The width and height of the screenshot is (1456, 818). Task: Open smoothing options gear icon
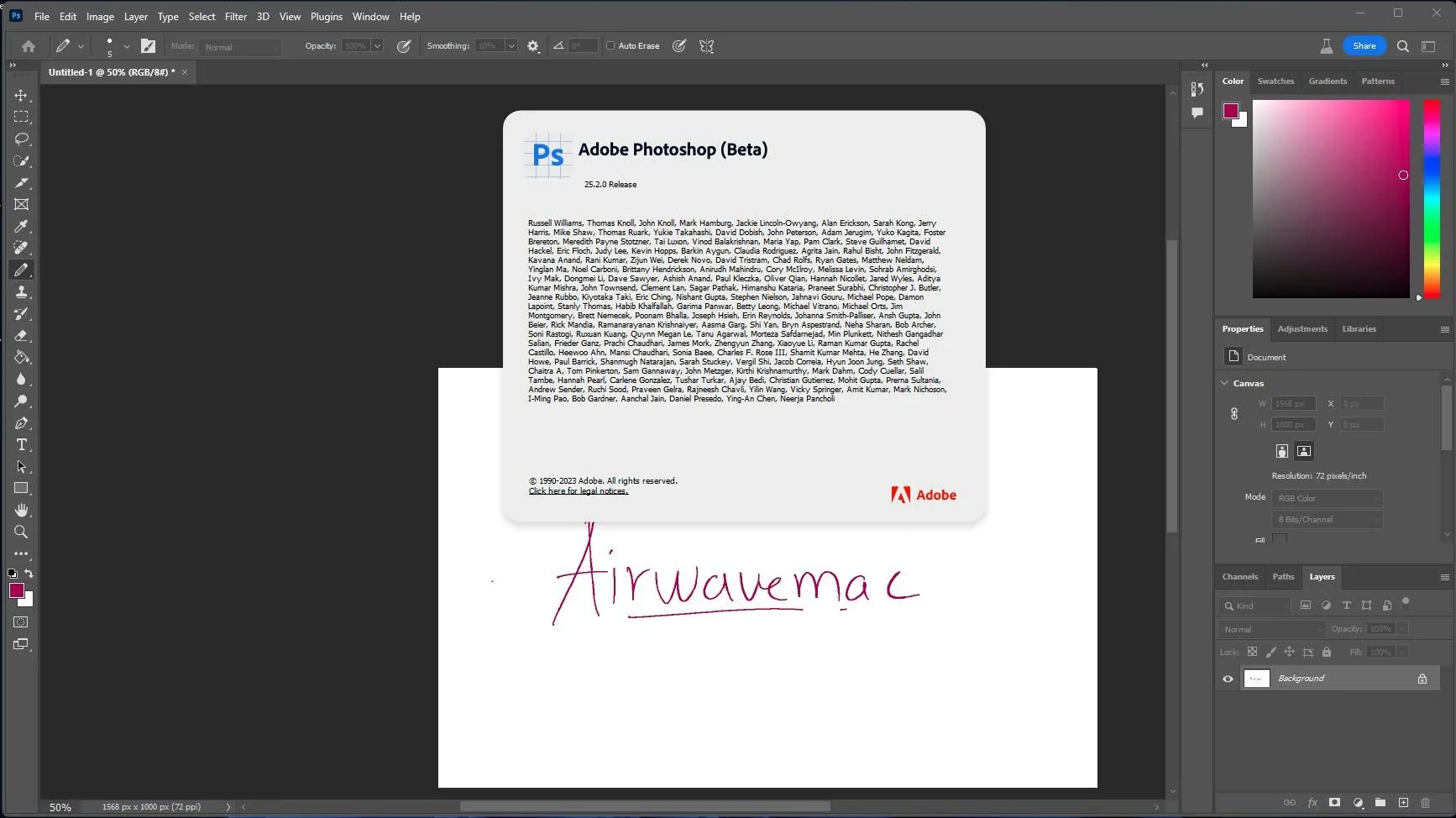click(x=533, y=46)
